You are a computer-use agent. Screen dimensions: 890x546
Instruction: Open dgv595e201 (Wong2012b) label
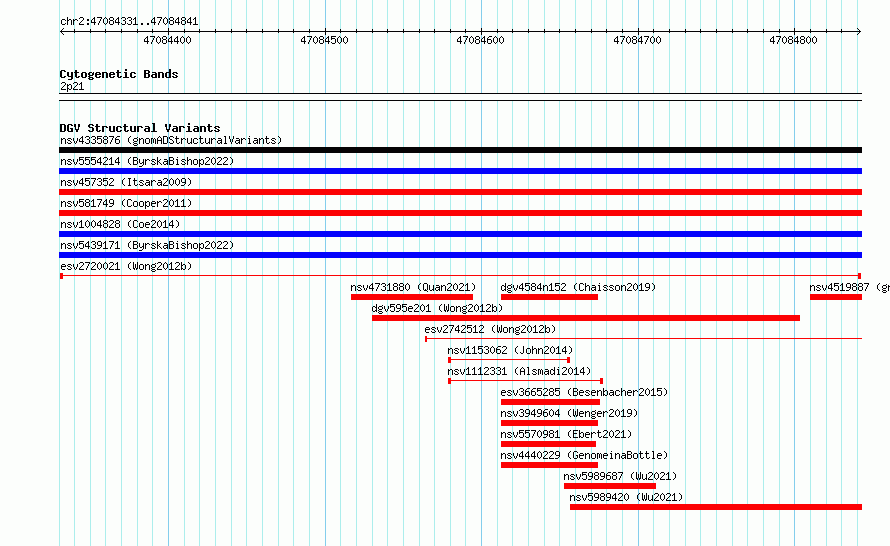[437, 308]
